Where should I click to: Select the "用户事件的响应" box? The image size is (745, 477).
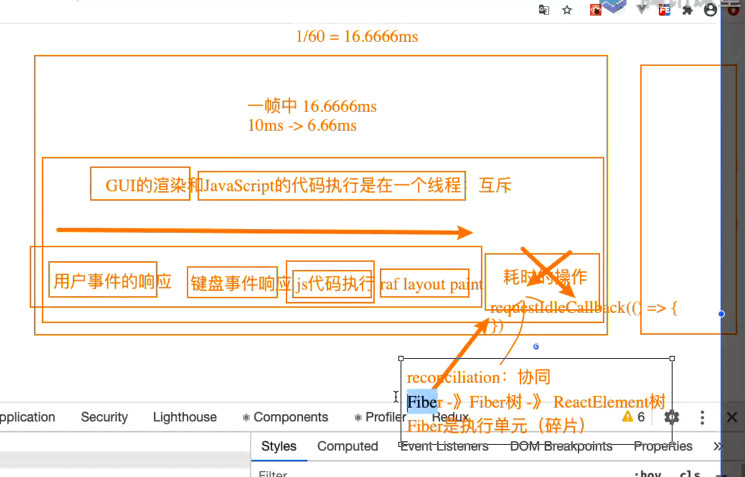(x=103, y=279)
